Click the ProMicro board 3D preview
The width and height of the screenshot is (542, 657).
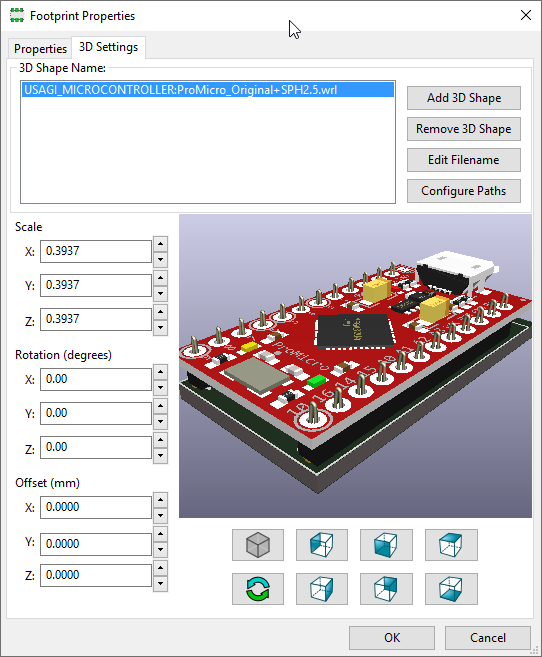[355, 366]
